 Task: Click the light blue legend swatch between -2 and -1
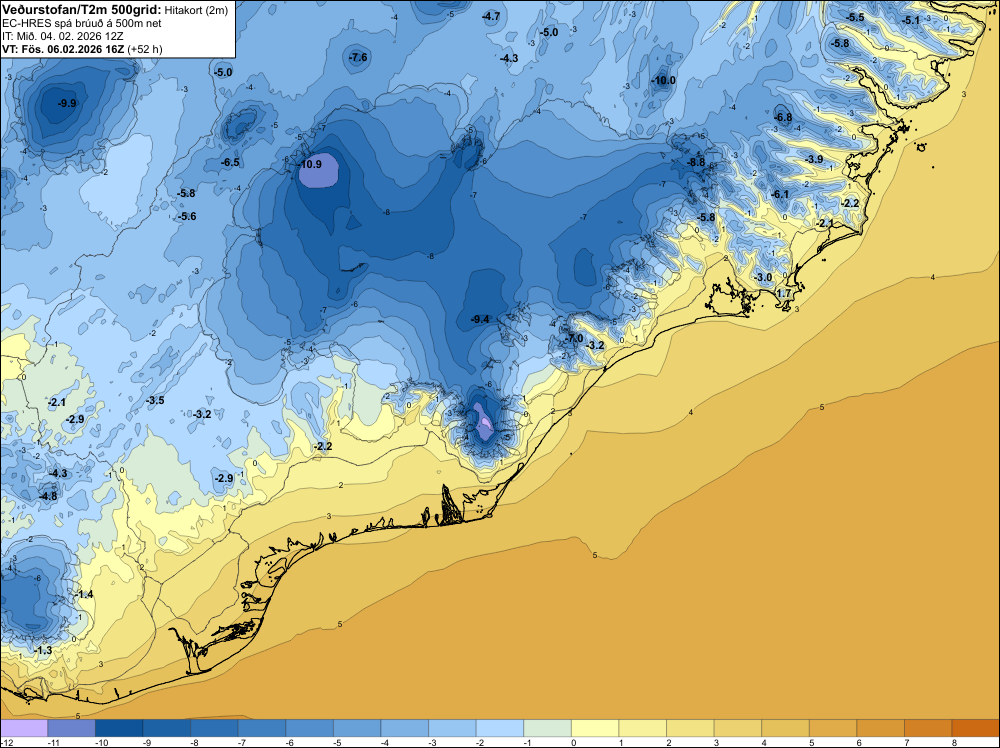coord(500,728)
